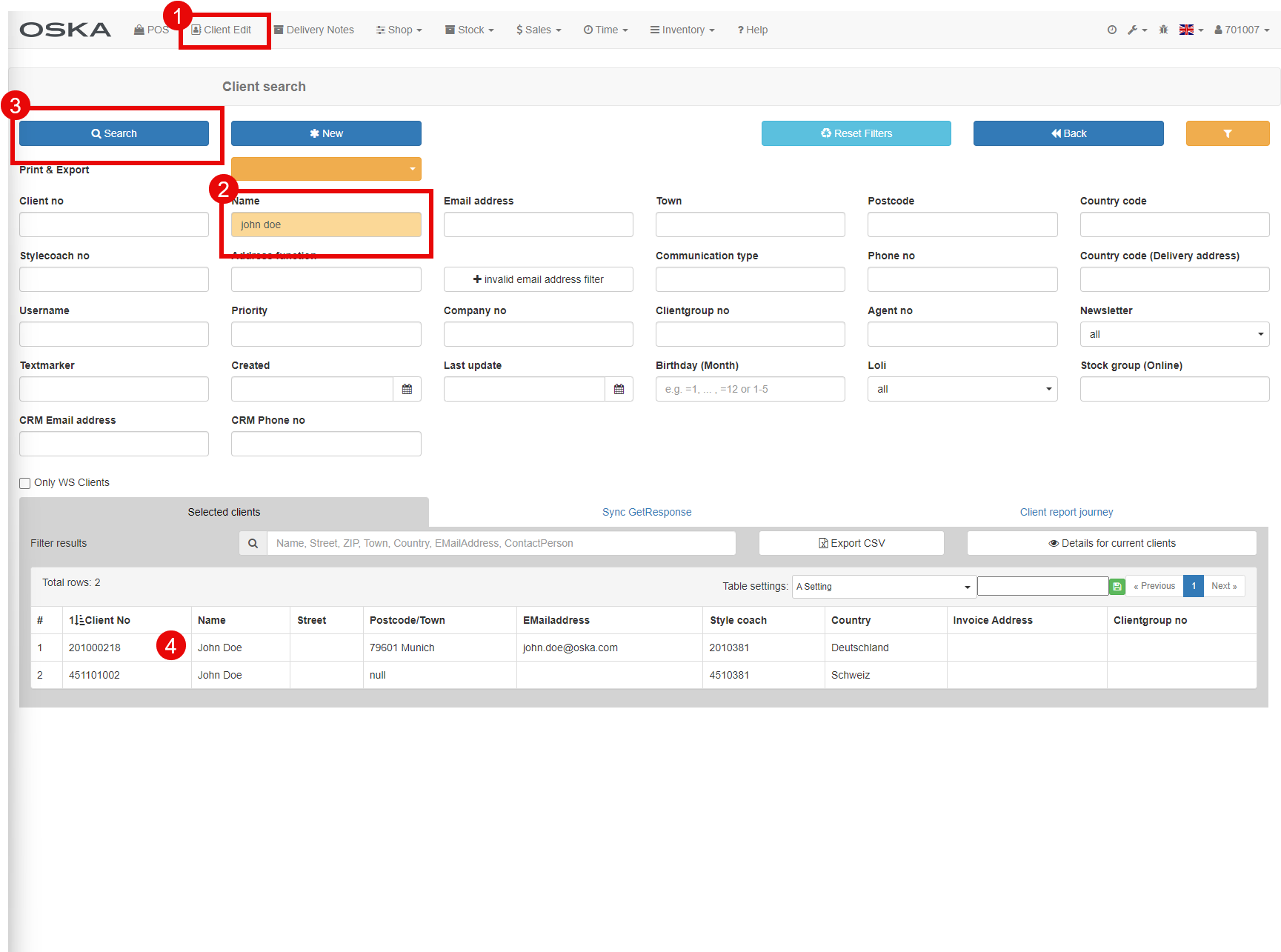Switch to Sync GetResponse tab
Screen dimensions: 1281x952
(647, 512)
